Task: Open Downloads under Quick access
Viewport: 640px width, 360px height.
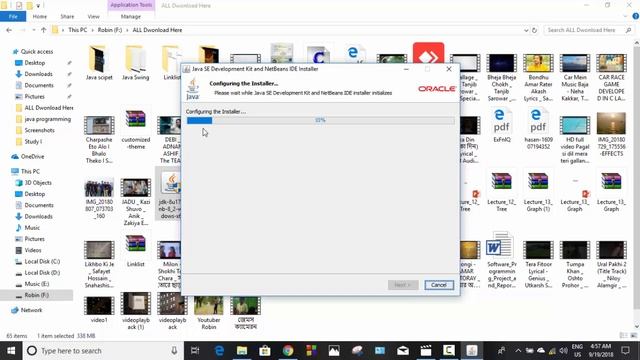Action: (x=38, y=74)
